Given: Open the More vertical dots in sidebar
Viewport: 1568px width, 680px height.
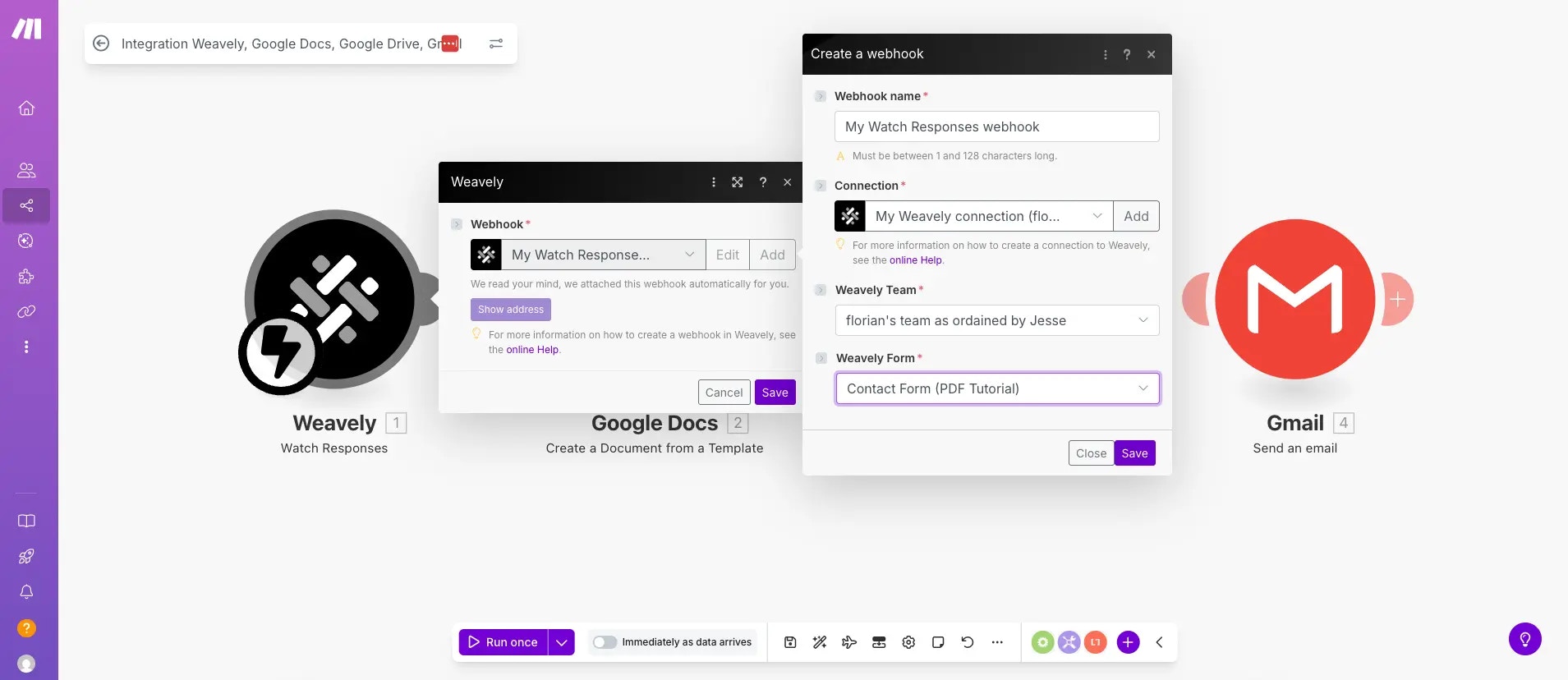Looking at the screenshot, I should pos(26,347).
